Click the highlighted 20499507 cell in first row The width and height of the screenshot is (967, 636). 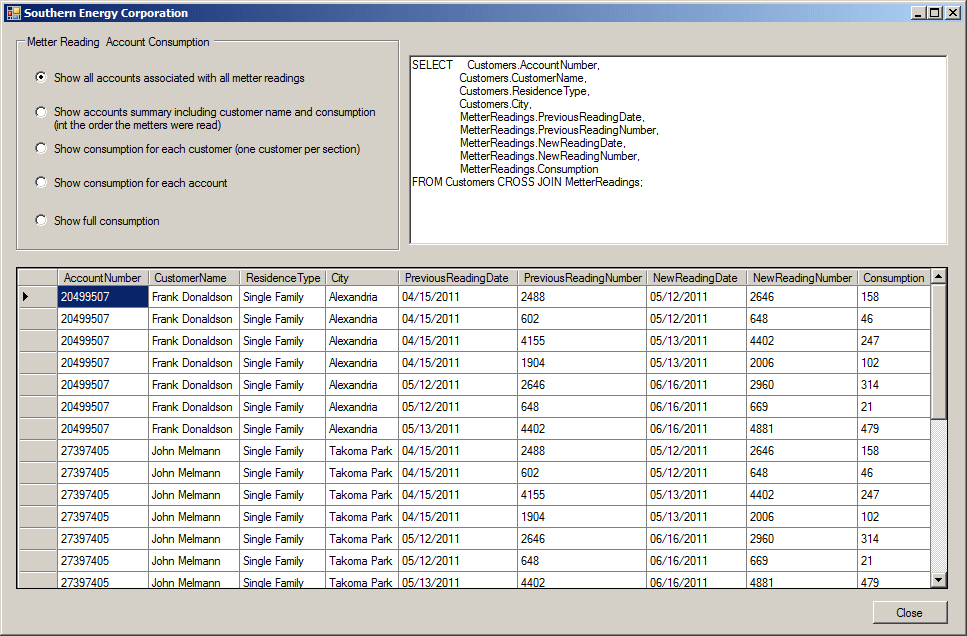click(x=103, y=297)
